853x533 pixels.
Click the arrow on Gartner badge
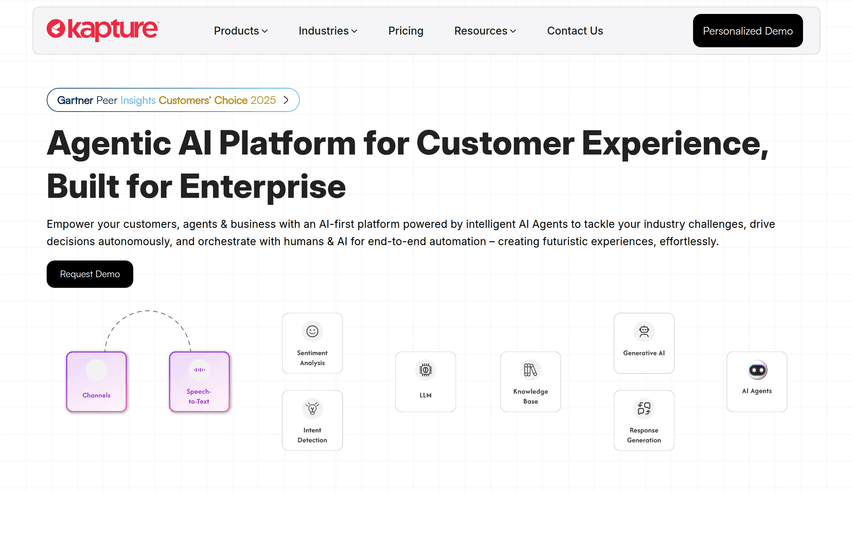point(286,100)
